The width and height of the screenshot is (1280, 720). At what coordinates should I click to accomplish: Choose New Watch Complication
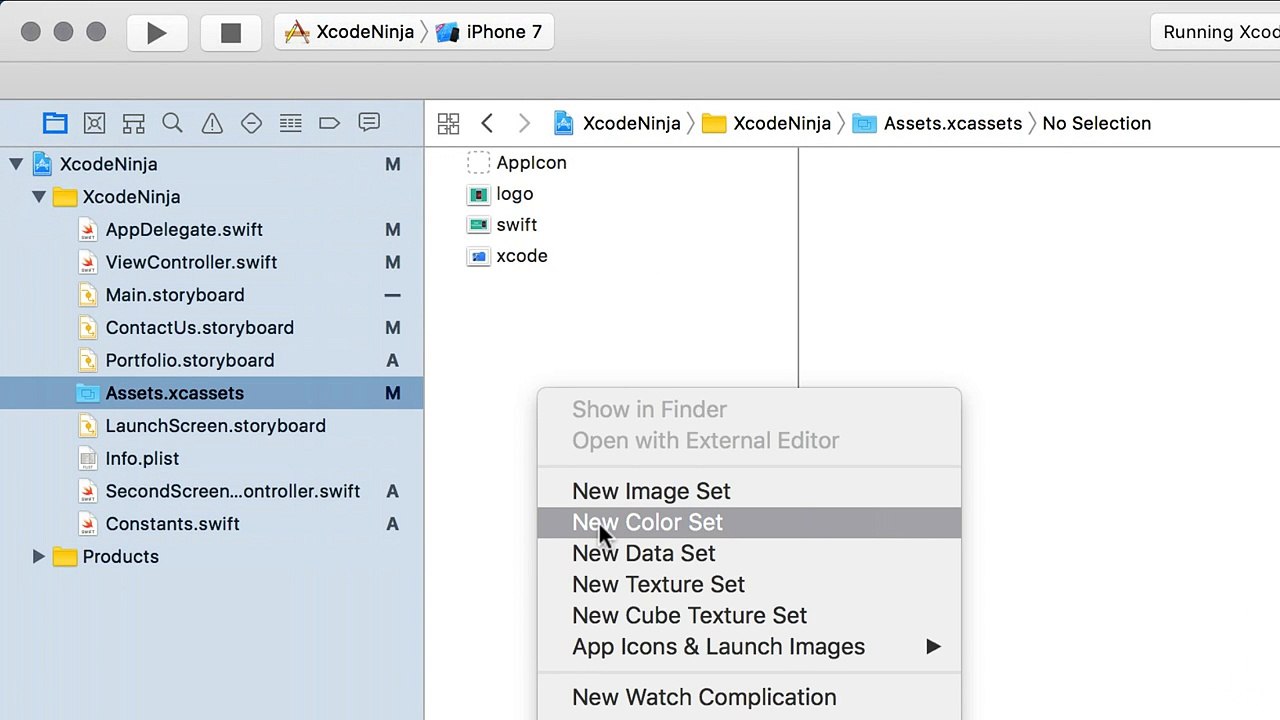pos(749,697)
